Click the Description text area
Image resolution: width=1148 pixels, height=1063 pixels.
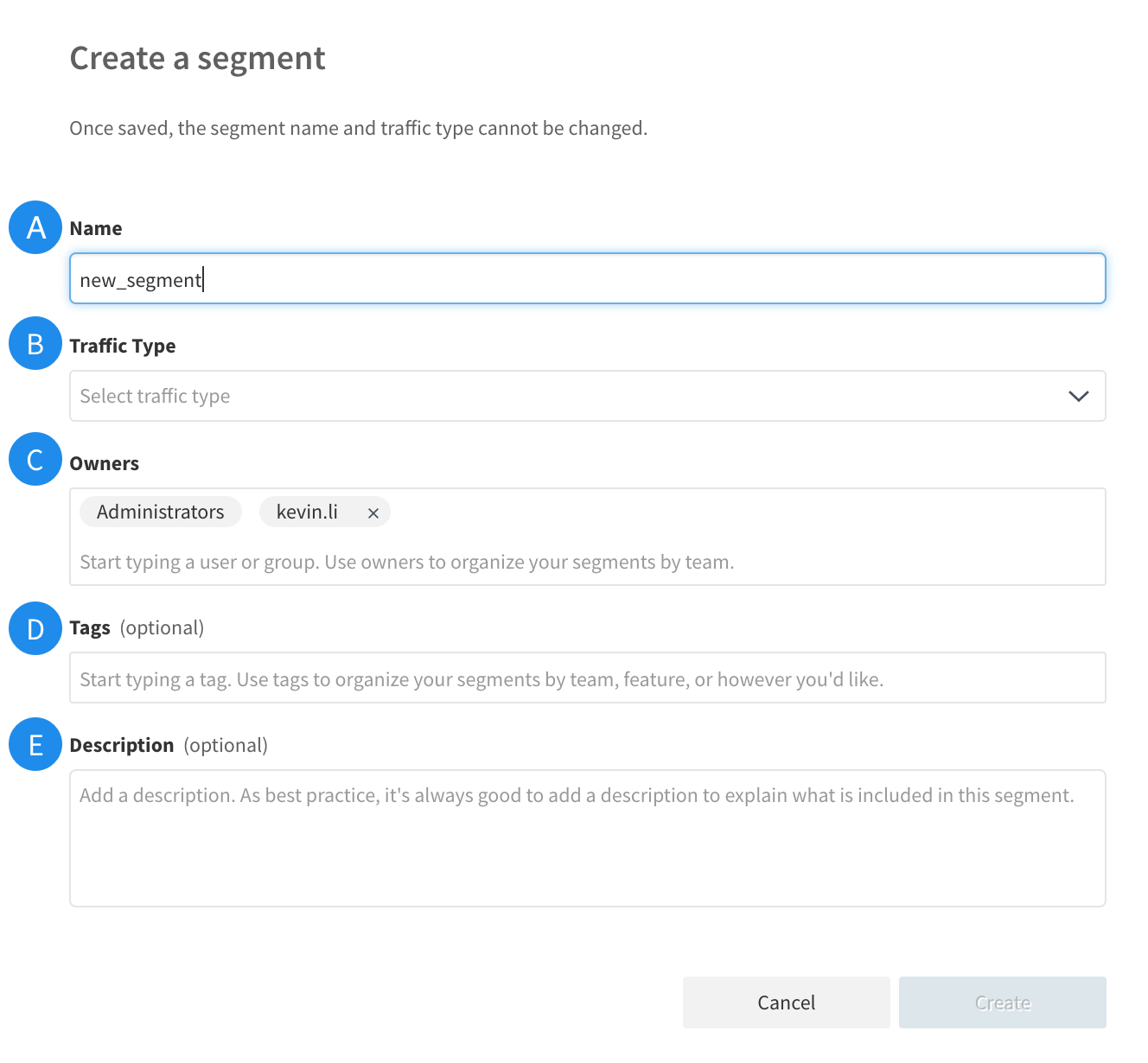point(588,838)
